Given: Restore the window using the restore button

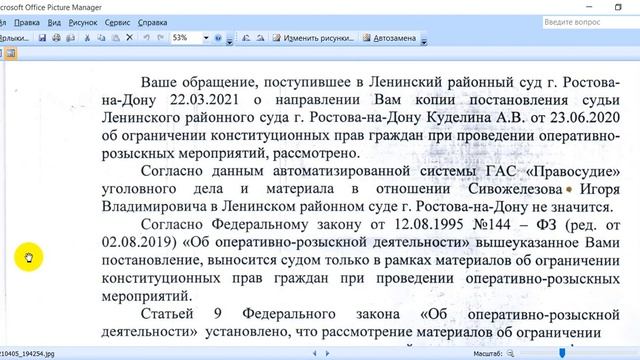Looking at the screenshot, I should tap(618, 7).
